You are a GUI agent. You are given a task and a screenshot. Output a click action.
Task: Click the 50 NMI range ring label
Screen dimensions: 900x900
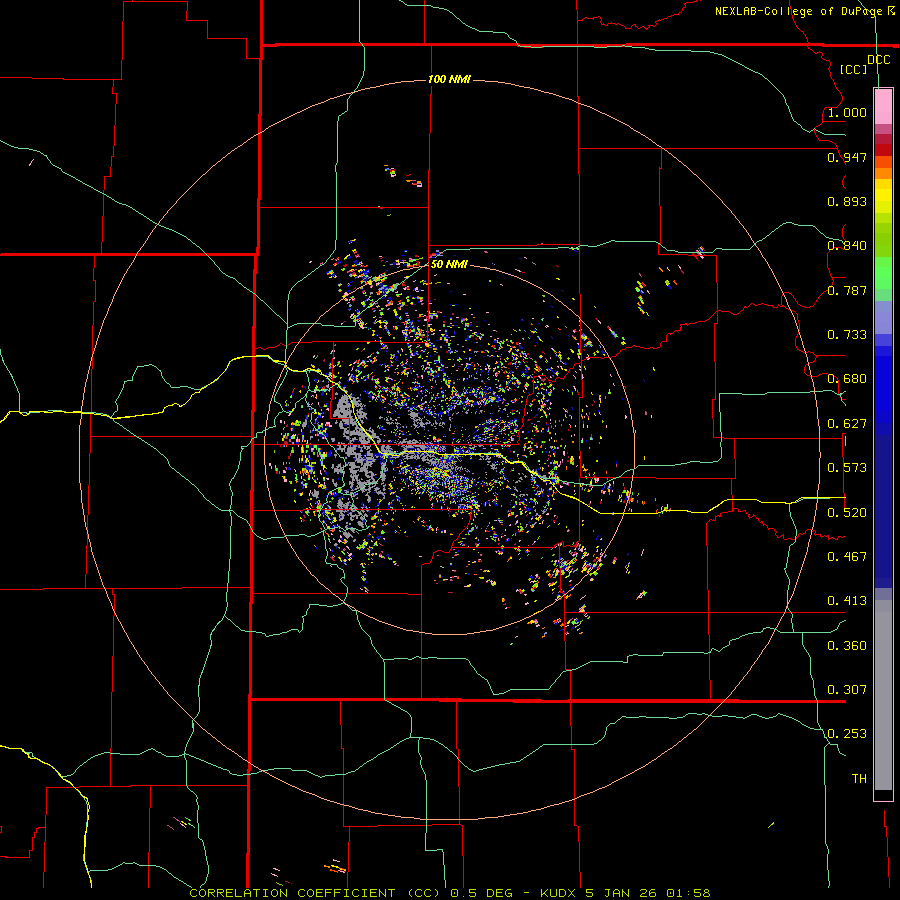click(449, 264)
